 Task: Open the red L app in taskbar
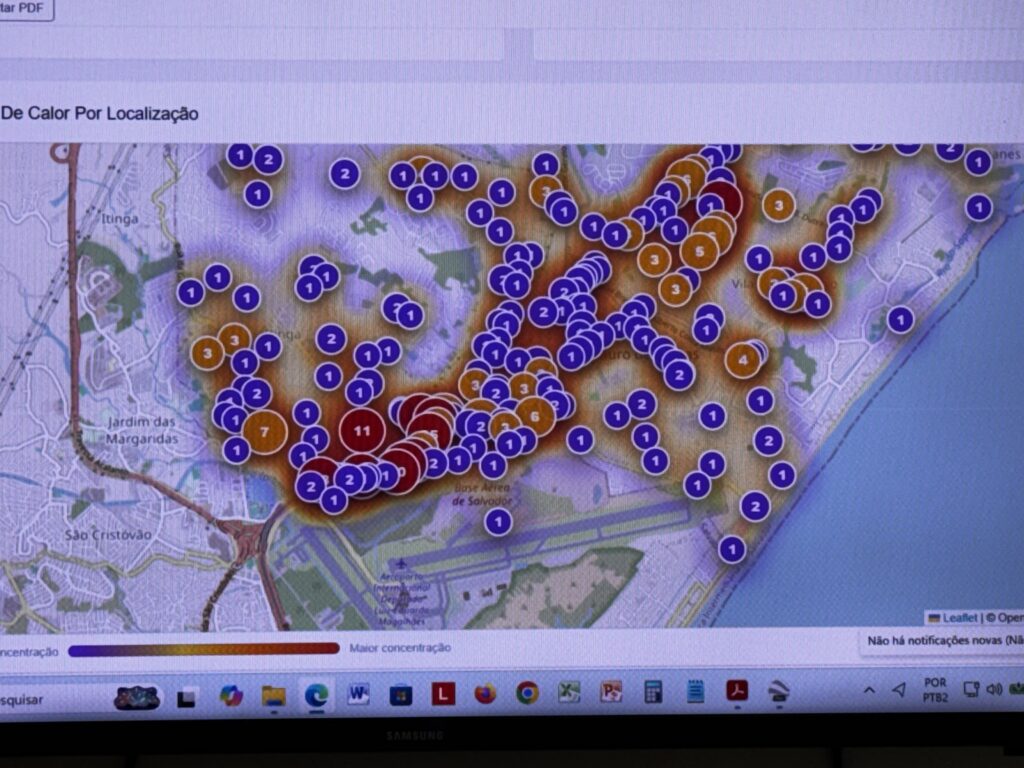pyautogui.click(x=443, y=694)
